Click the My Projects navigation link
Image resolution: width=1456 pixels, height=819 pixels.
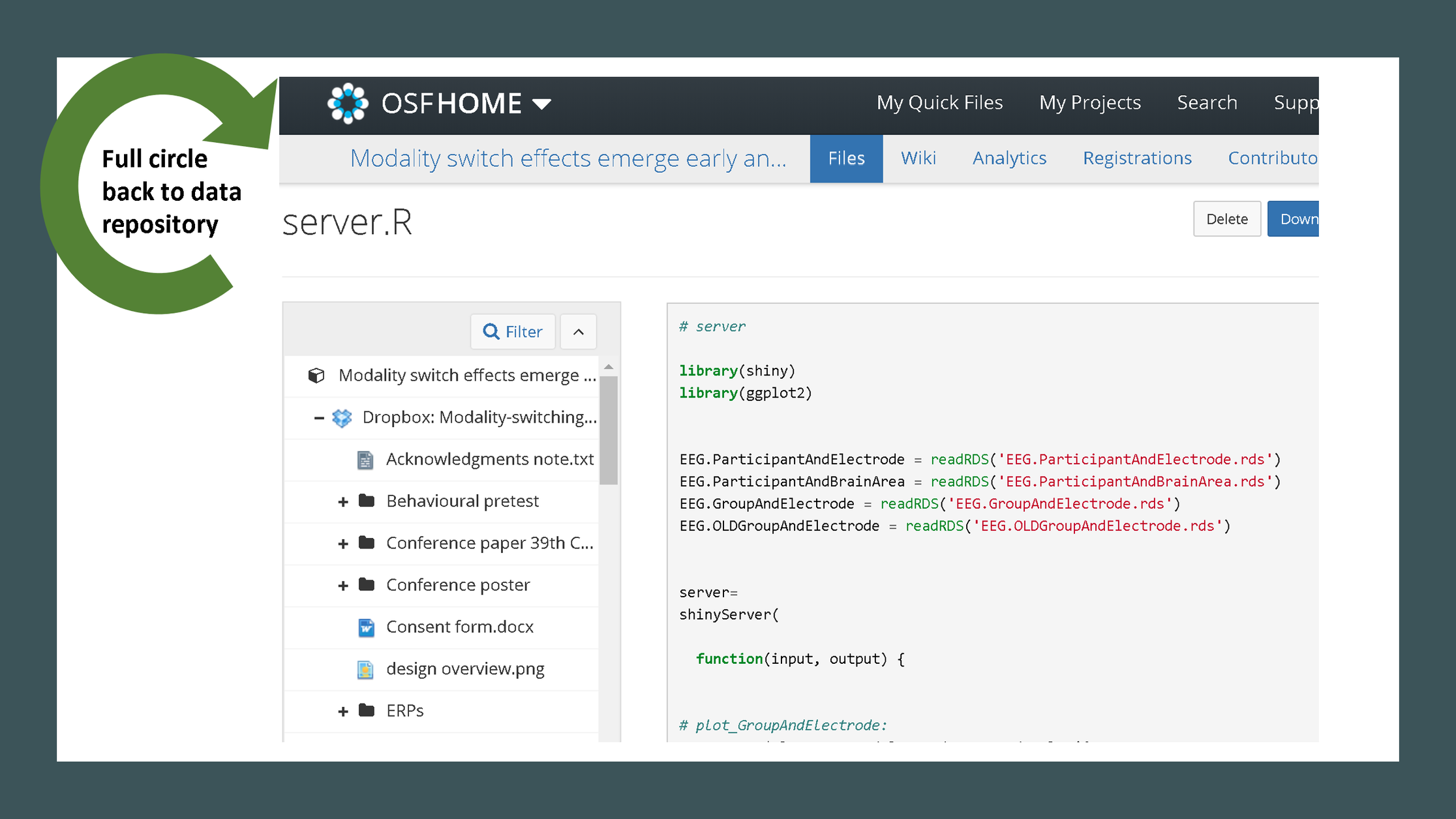coord(1091,101)
